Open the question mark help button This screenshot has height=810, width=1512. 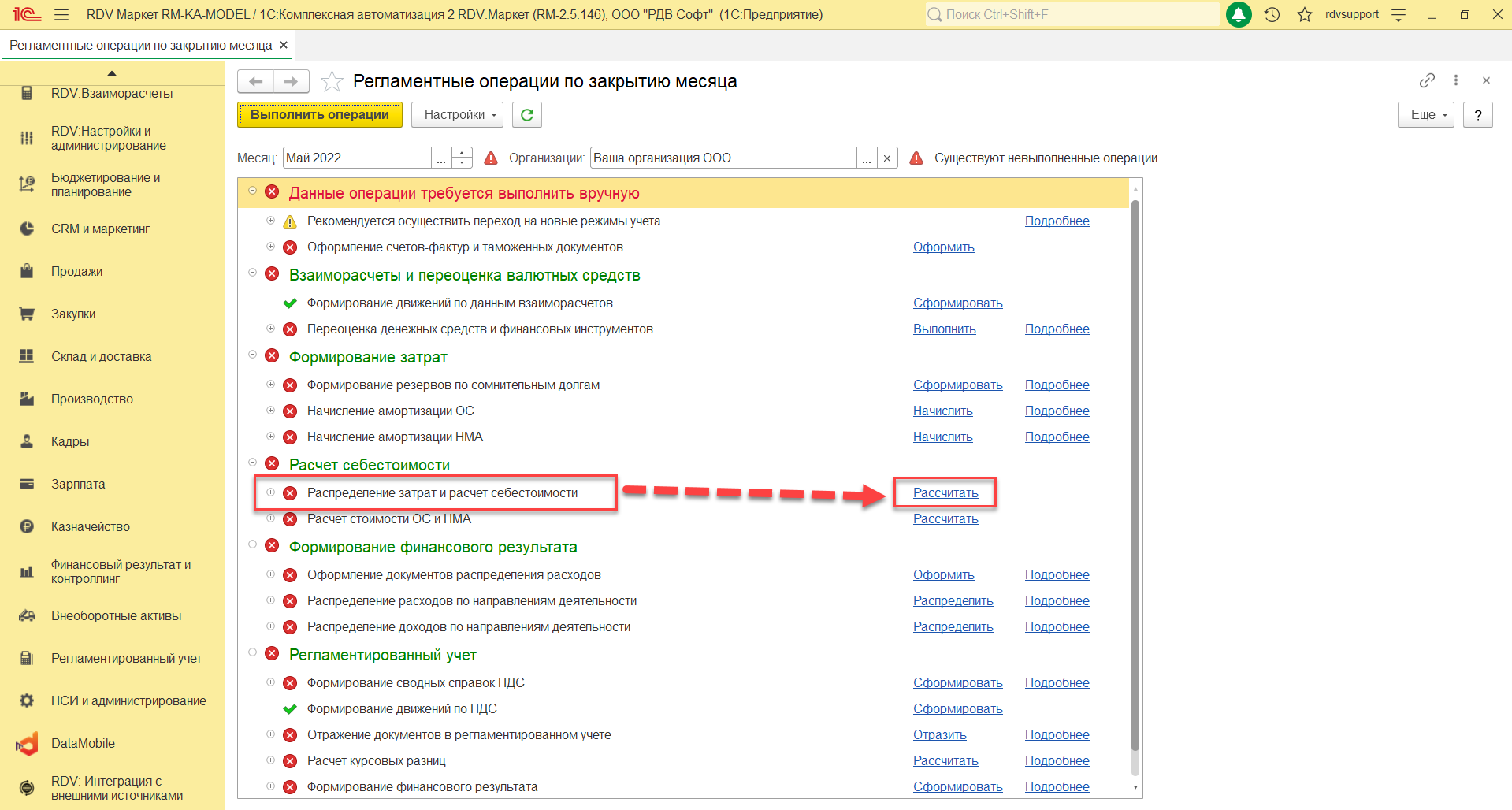click(1477, 115)
